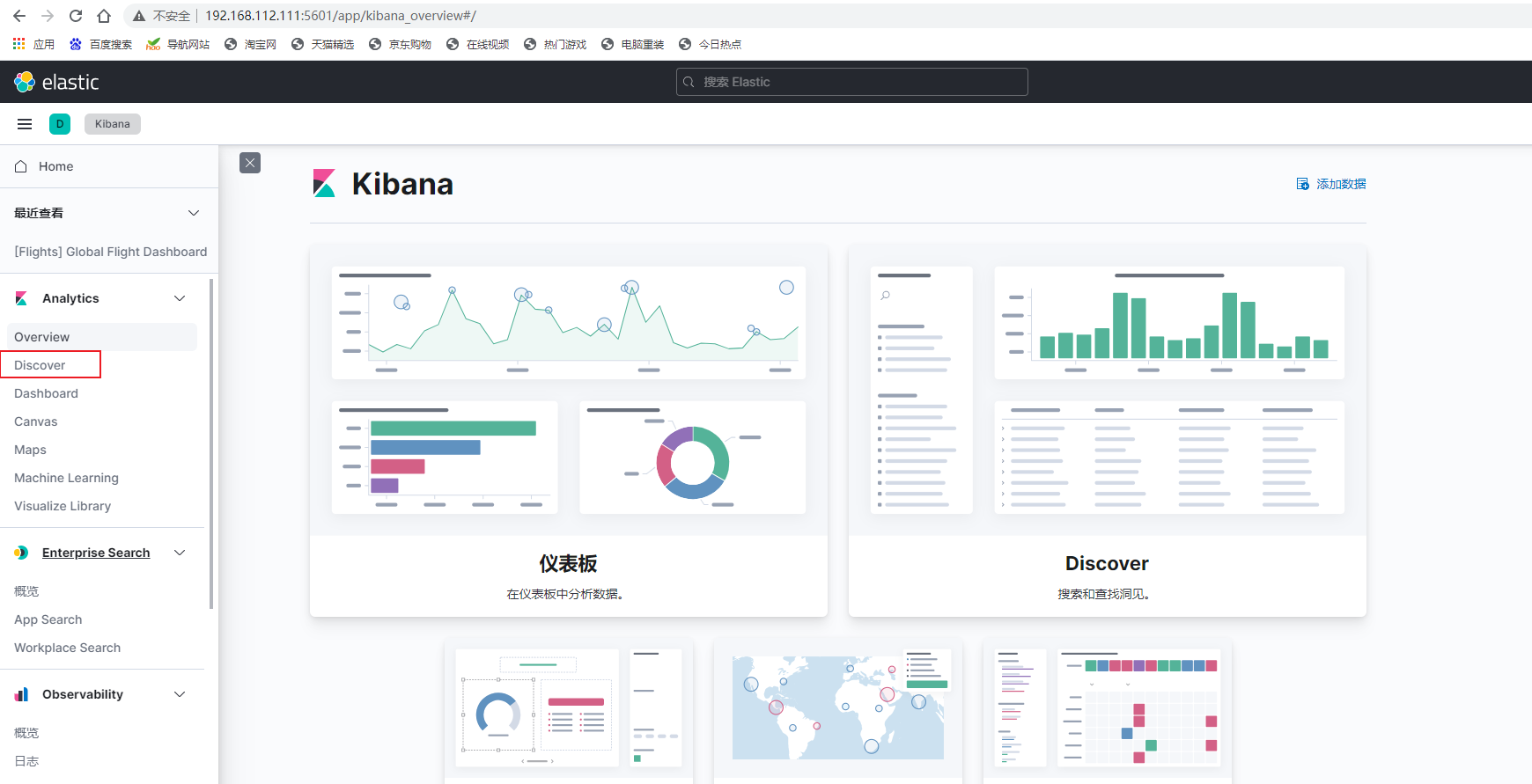Image resolution: width=1532 pixels, height=784 pixels.
Task: Click the 添加数据 icon
Action: point(1303,184)
